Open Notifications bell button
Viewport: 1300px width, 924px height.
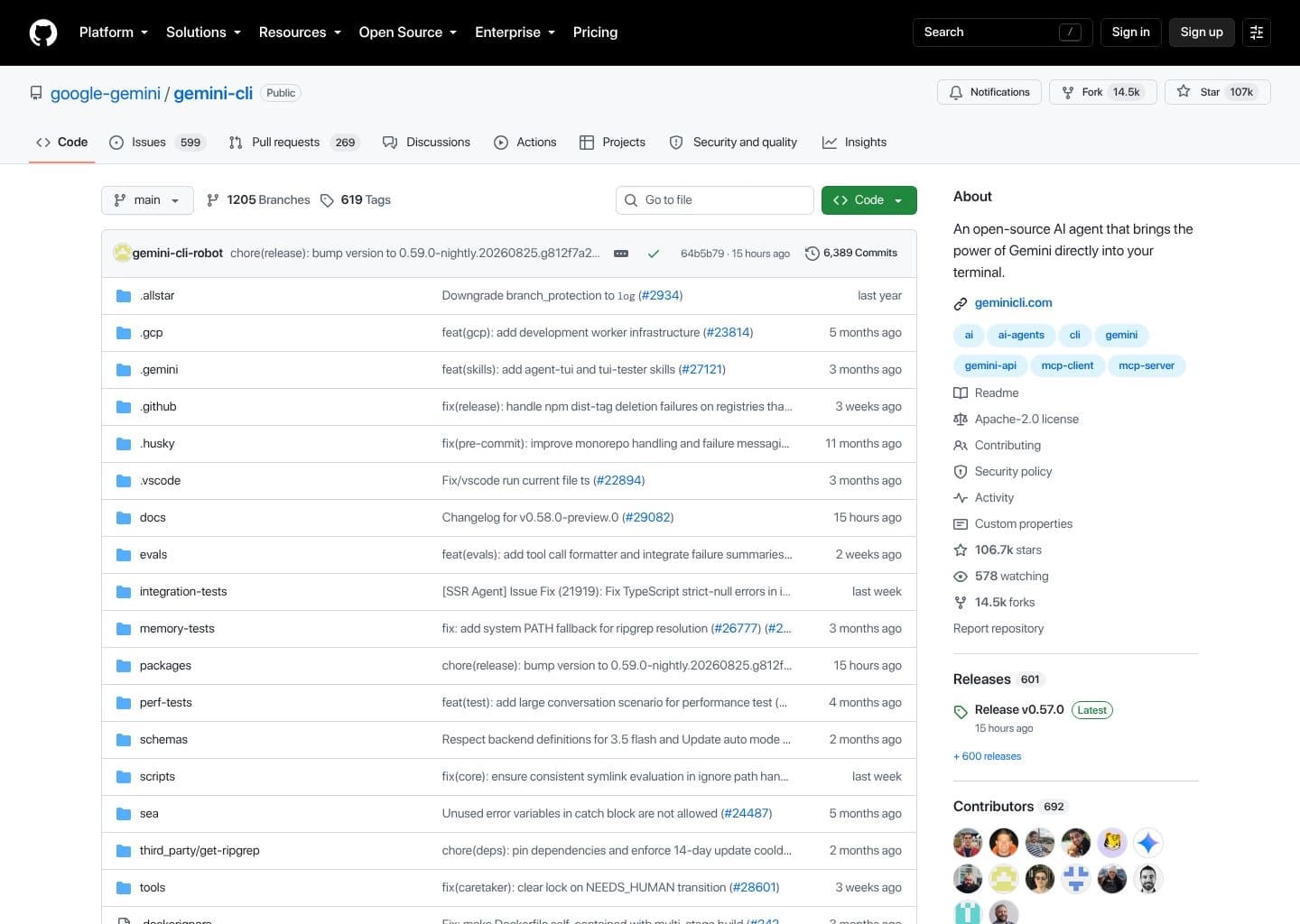989,92
